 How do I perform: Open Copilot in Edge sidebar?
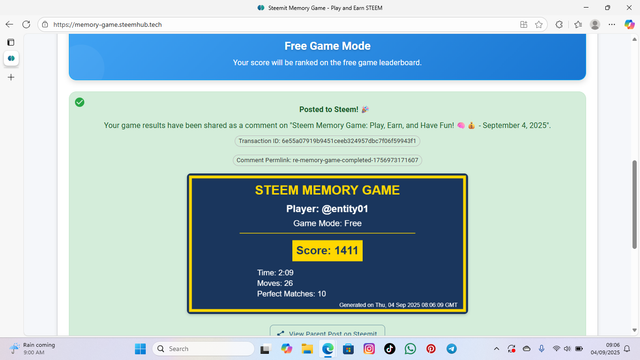click(629, 24)
